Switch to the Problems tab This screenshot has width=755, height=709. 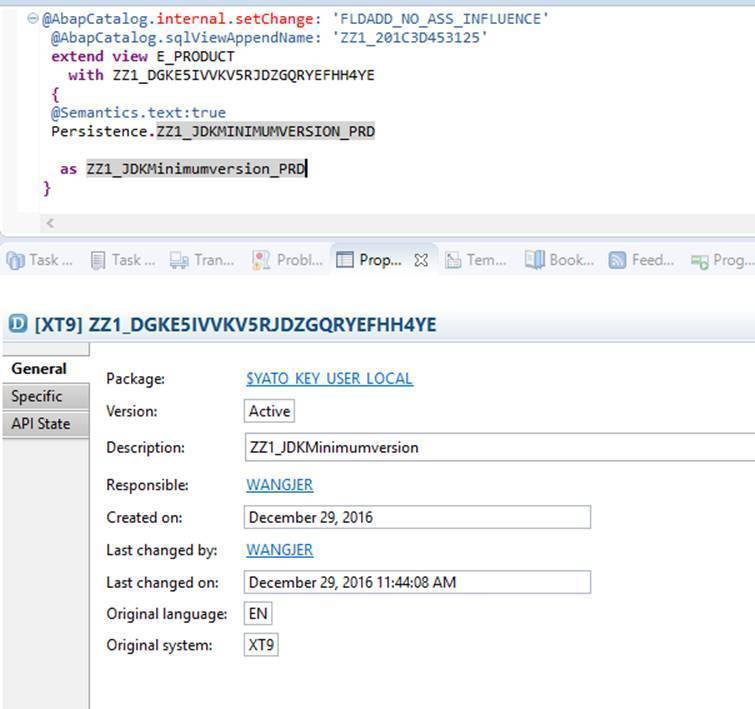pyautogui.click(x=287, y=260)
